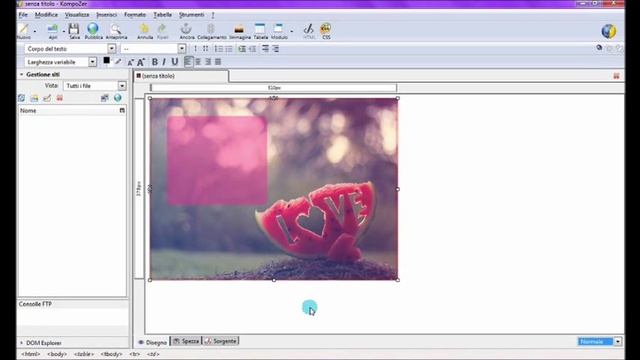Apply bulleted list formatting

(x=229, y=49)
